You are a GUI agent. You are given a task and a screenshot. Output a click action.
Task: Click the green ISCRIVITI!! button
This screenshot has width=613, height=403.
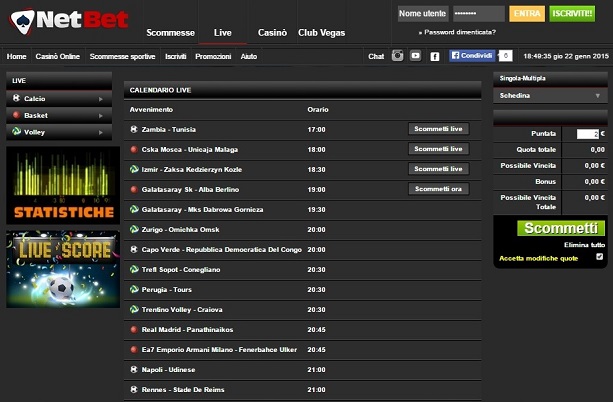point(572,14)
